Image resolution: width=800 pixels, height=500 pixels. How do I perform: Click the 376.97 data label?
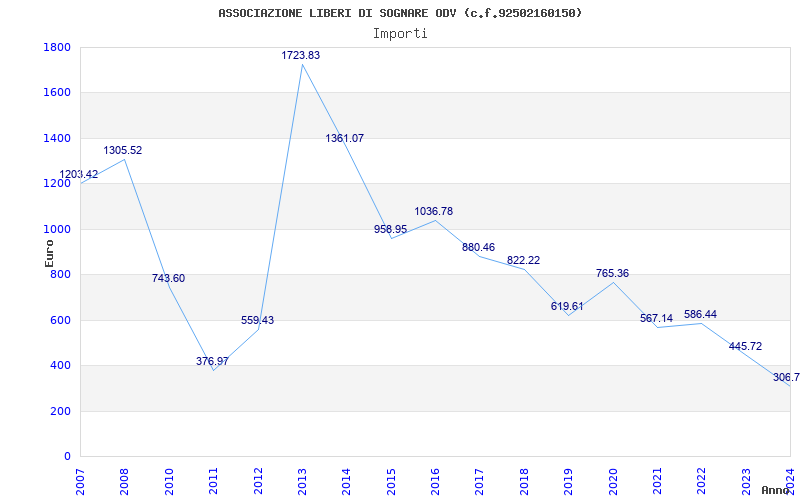[212, 361]
